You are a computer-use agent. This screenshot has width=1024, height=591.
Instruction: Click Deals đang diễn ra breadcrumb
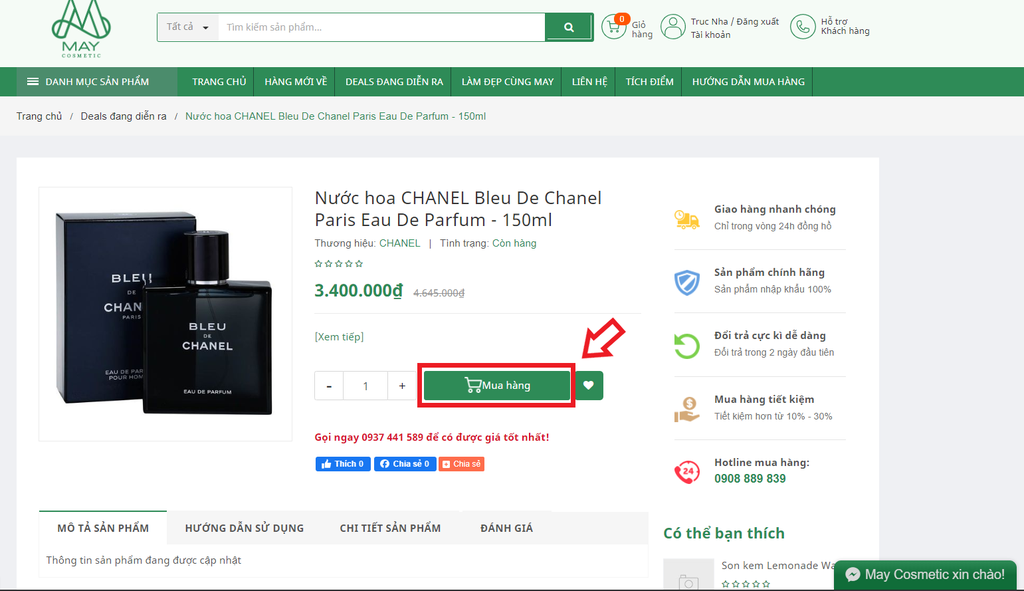coord(123,116)
